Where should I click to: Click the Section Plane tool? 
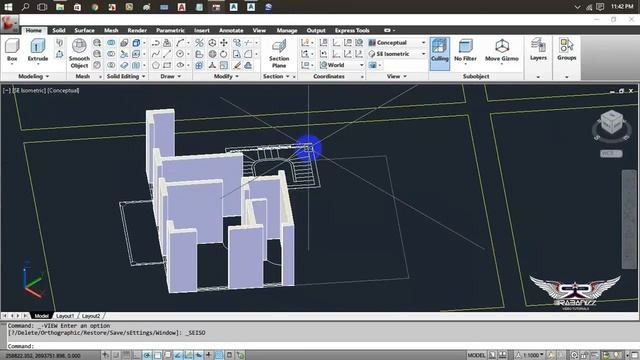279,53
